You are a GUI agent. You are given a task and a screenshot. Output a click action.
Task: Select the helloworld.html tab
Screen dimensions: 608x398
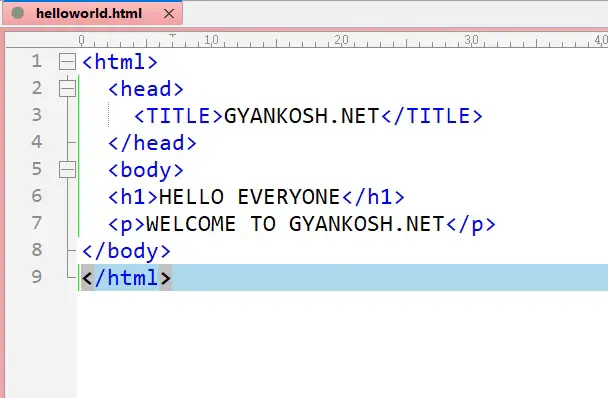(89, 14)
